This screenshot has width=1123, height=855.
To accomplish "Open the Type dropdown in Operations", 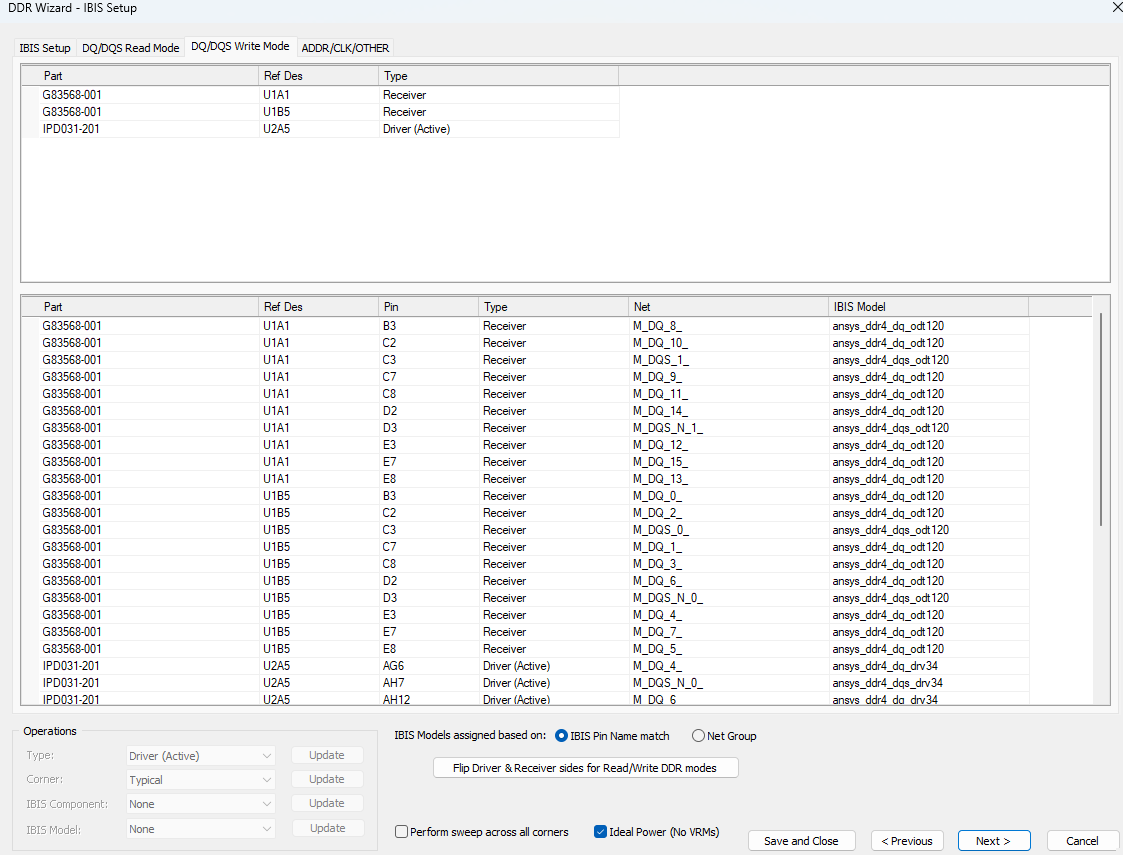I will coord(200,756).
